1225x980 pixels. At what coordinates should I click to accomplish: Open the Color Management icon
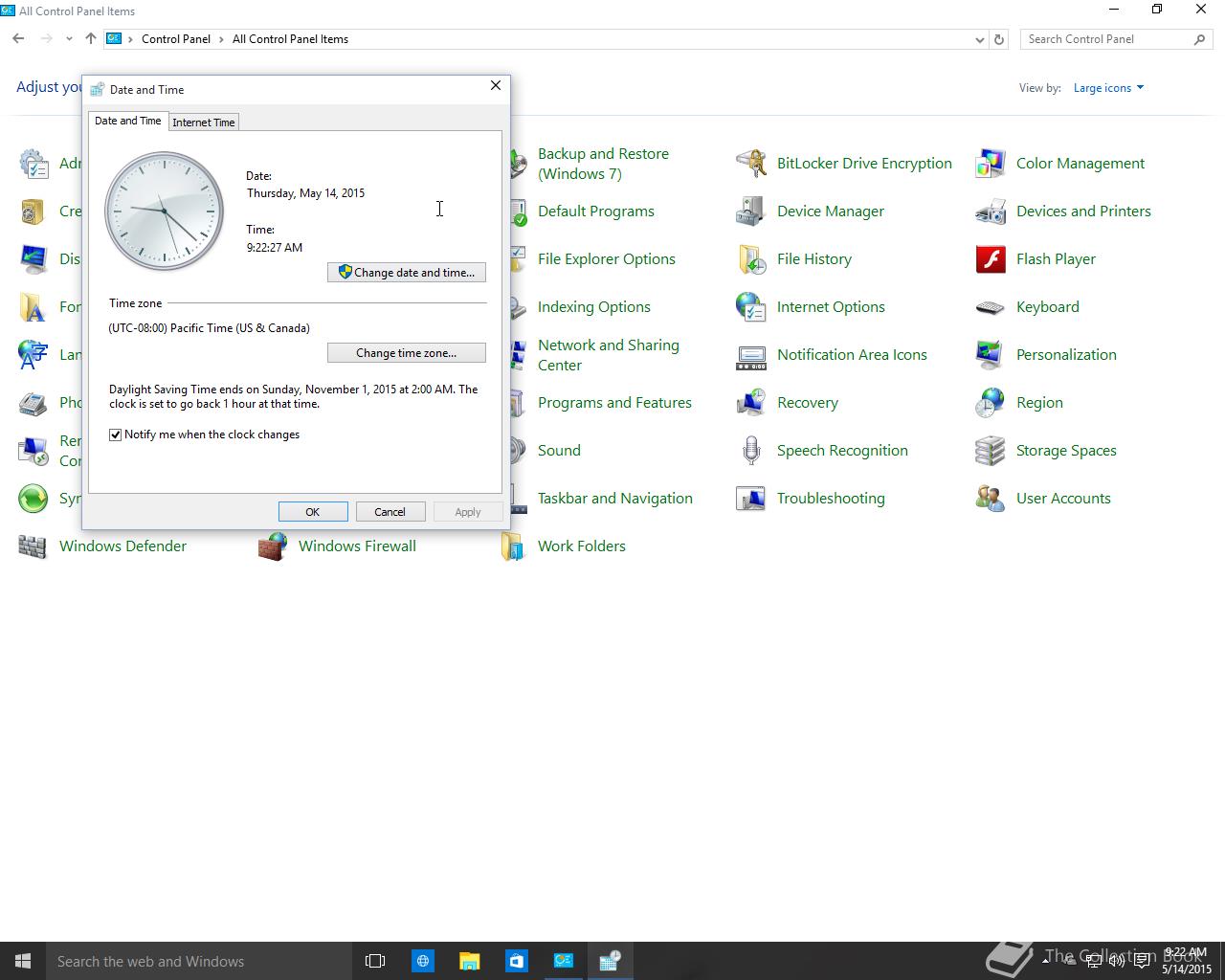tap(990, 164)
